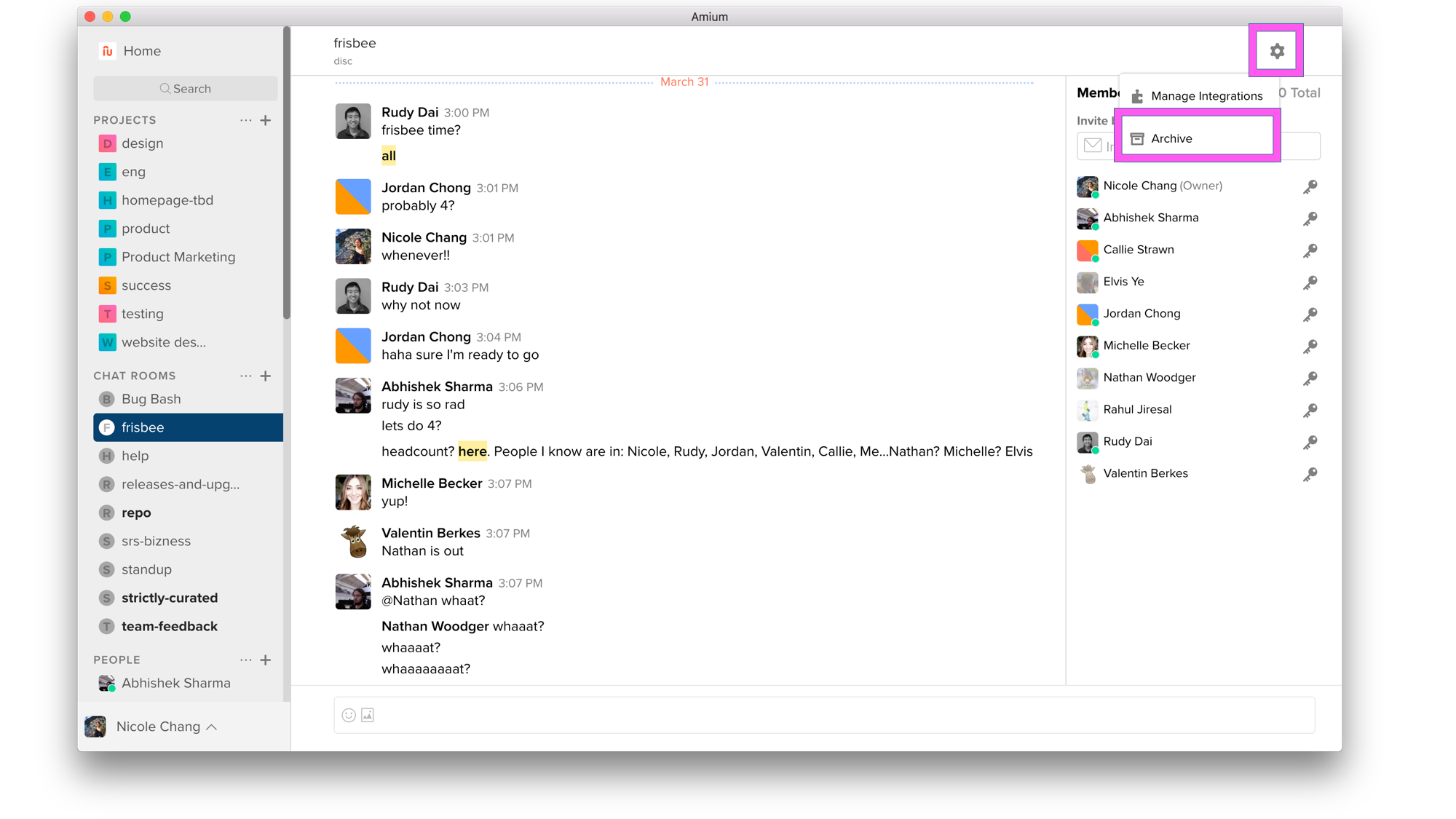The image size is (1456, 819).
Task: Open Product Marketing project
Action: (188, 257)
